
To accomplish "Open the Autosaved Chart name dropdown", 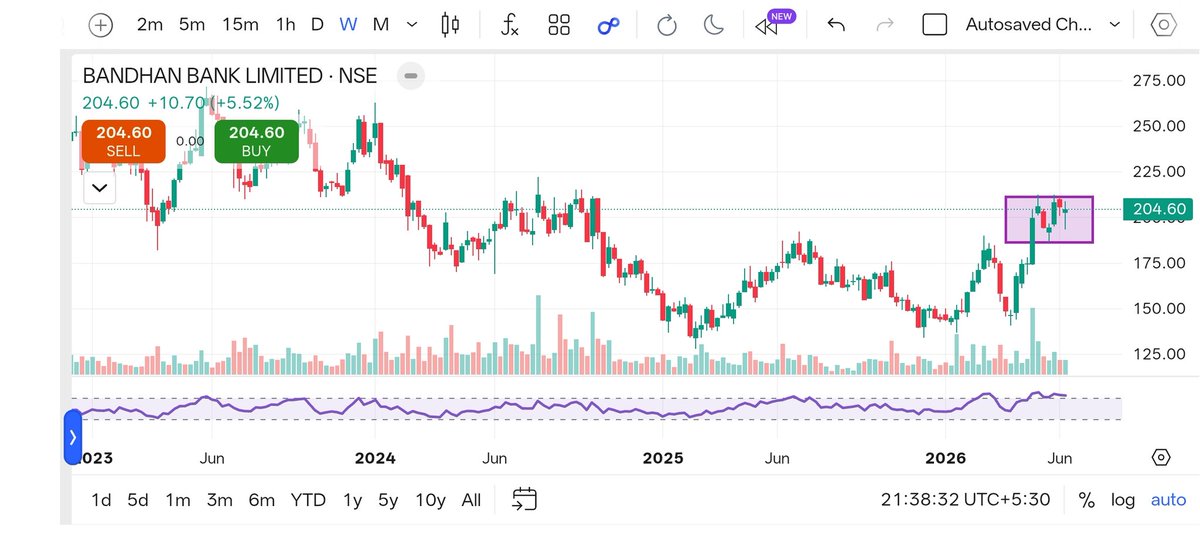I will pos(1042,25).
